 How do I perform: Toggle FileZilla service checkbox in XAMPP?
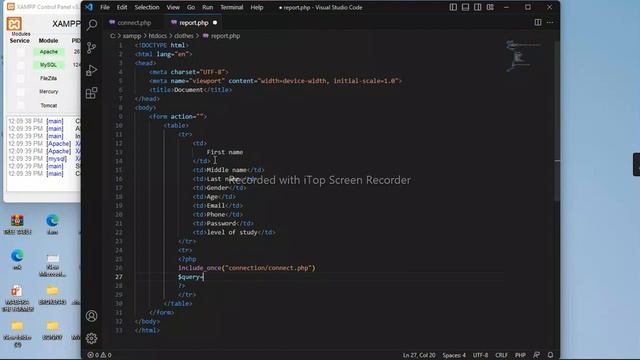pyautogui.click(x=20, y=78)
